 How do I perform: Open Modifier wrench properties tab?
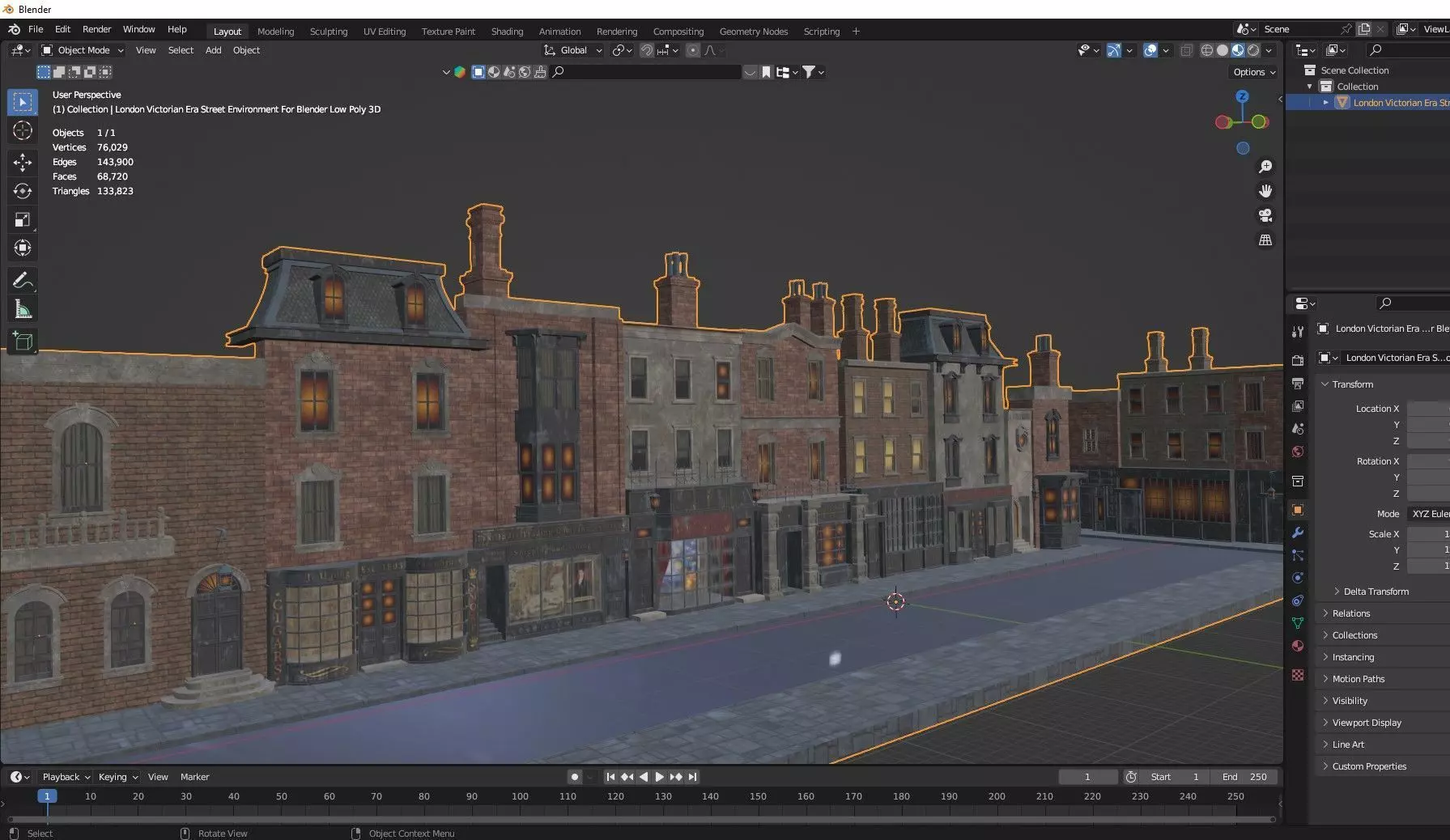click(x=1298, y=532)
